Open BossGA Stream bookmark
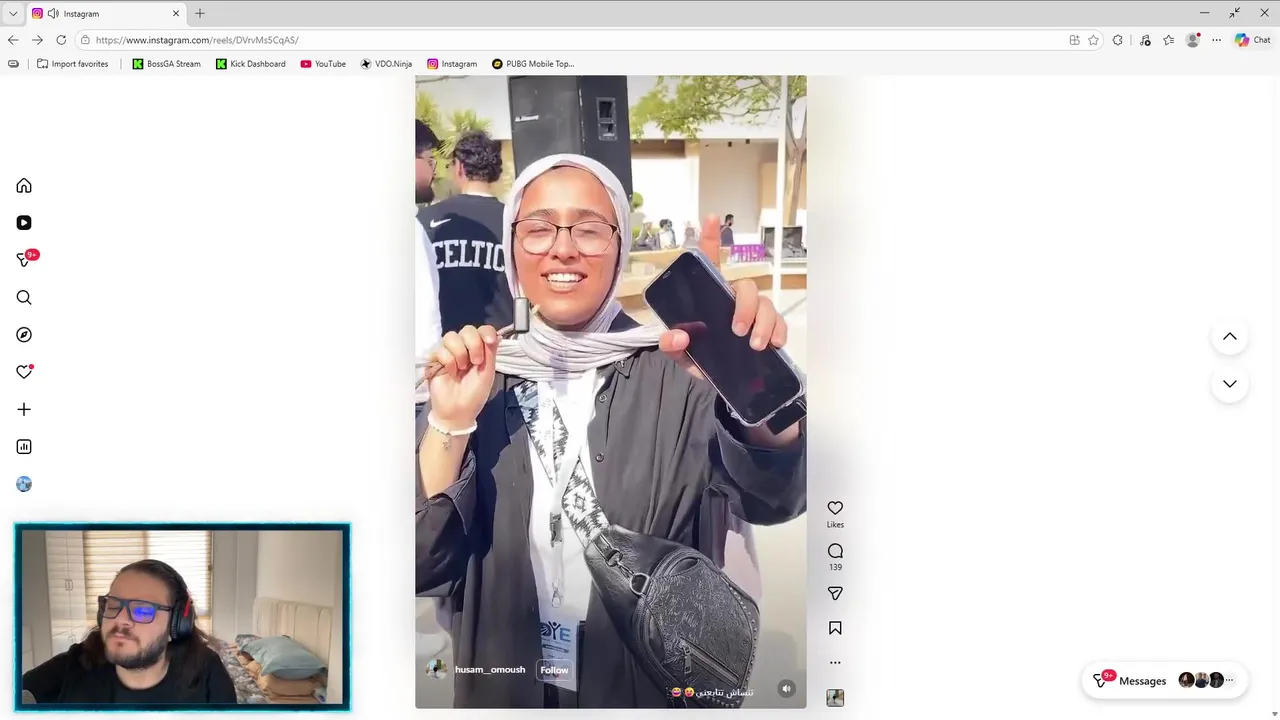 click(x=166, y=64)
